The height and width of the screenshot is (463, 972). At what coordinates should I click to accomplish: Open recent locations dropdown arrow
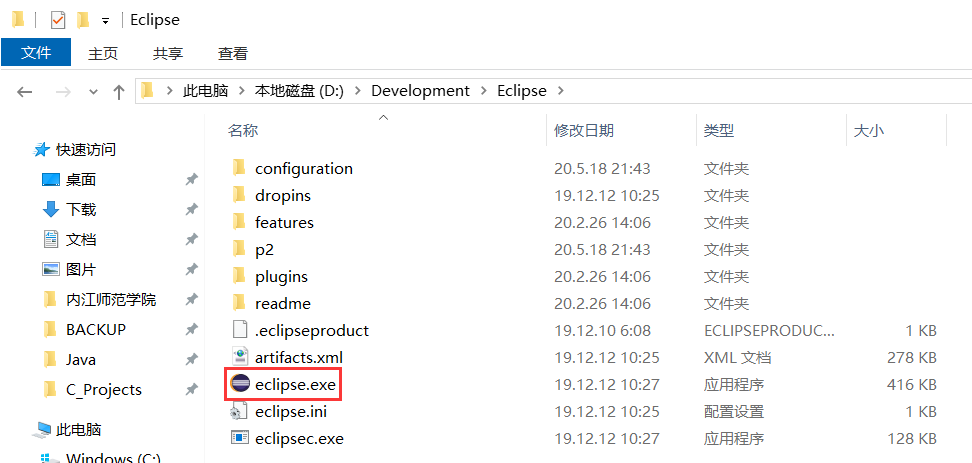(94, 92)
